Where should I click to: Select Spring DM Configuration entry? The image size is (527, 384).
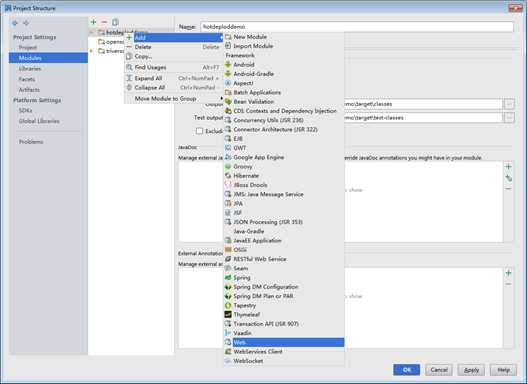[x=284, y=287]
